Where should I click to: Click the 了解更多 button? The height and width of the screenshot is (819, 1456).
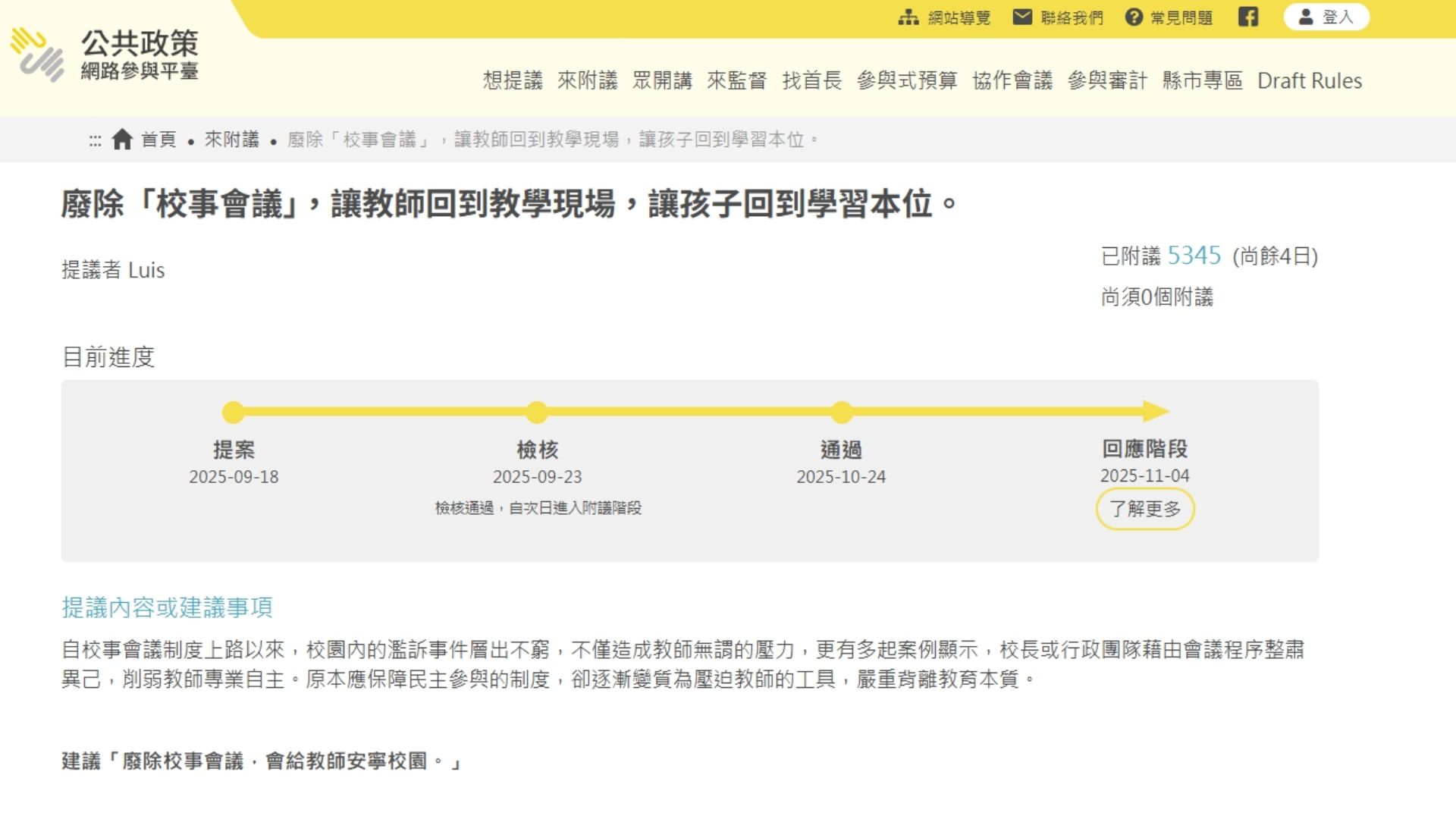coord(1145,510)
